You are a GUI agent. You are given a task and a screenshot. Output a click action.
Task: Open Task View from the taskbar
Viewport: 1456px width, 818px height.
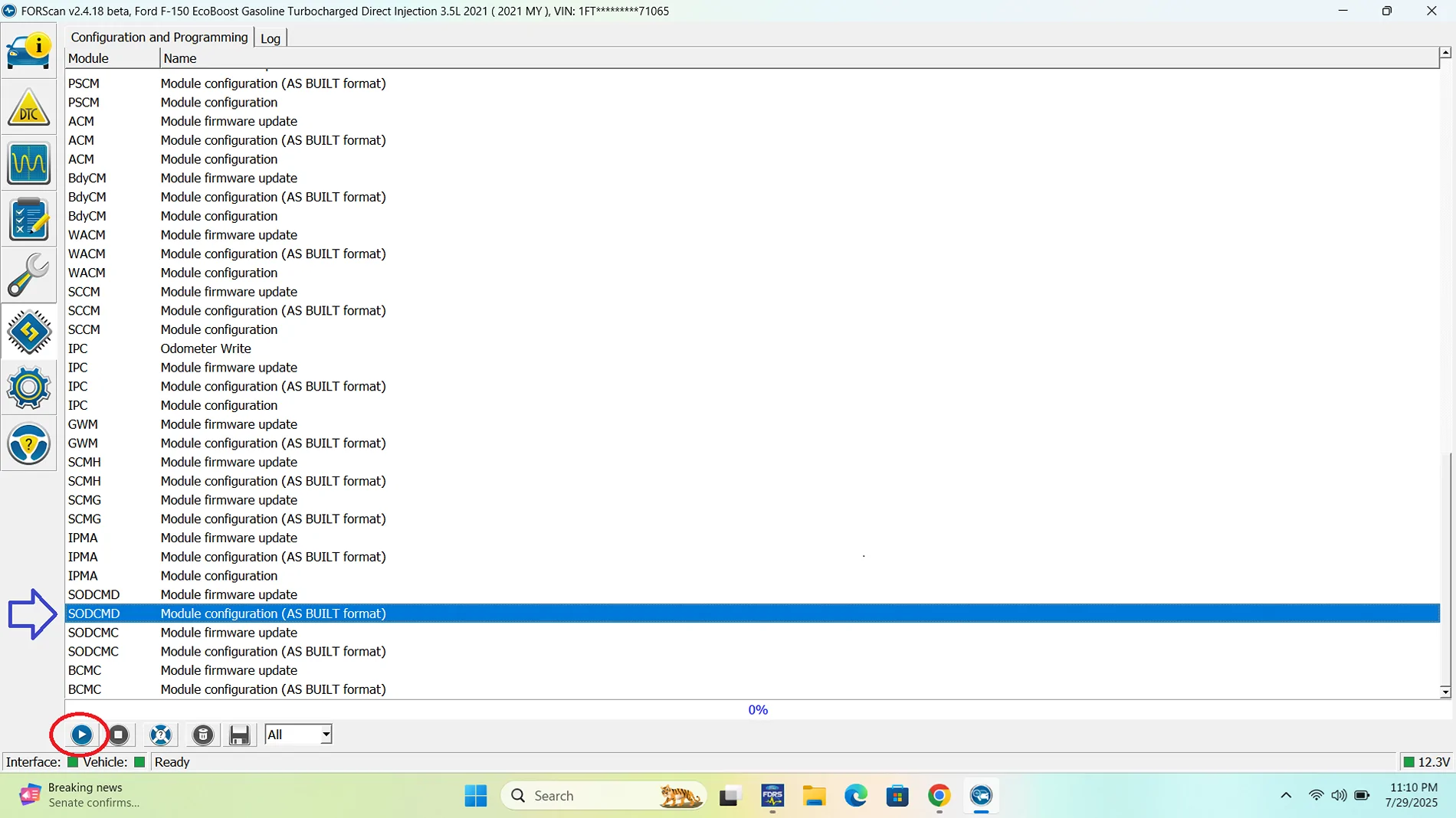tap(729, 796)
